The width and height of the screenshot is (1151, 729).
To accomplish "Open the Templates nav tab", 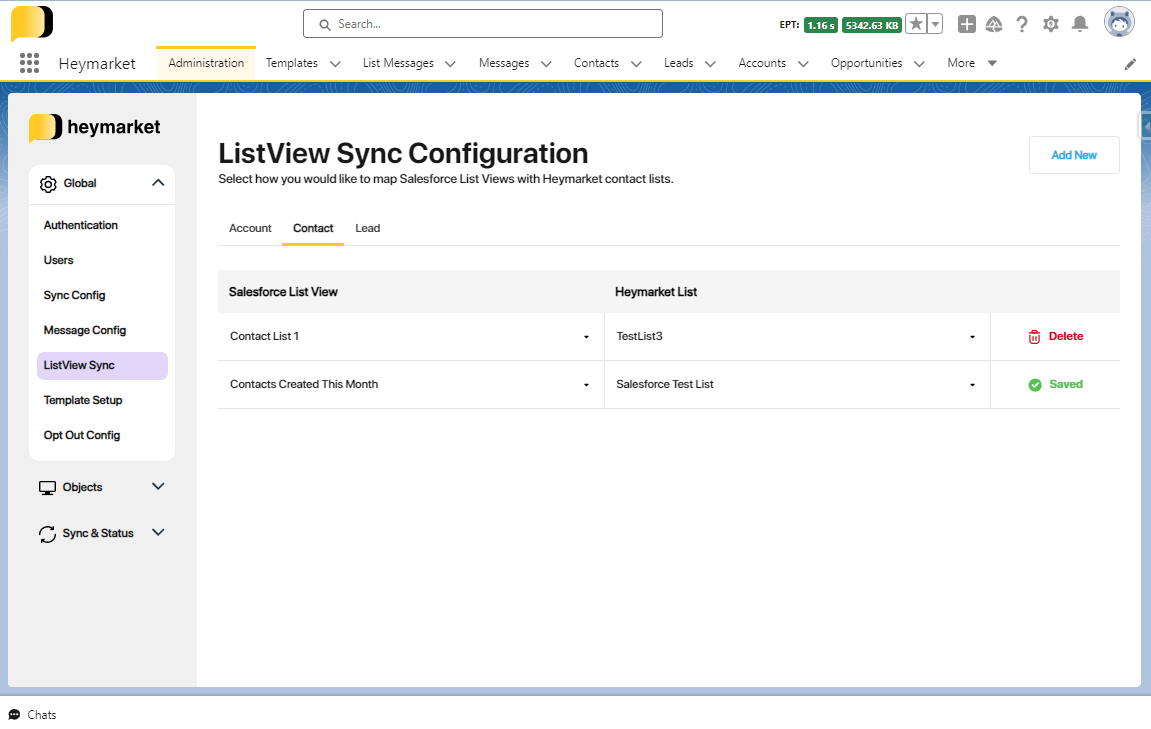I will pyautogui.click(x=292, y=63).
